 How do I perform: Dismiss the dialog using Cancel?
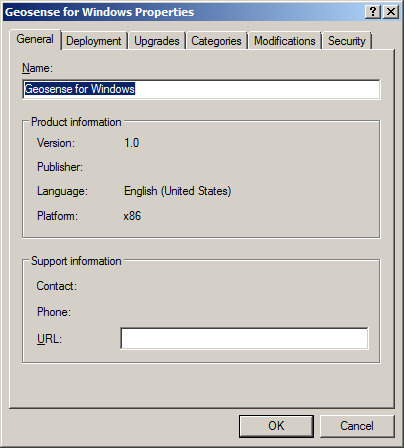pos(357,426)
